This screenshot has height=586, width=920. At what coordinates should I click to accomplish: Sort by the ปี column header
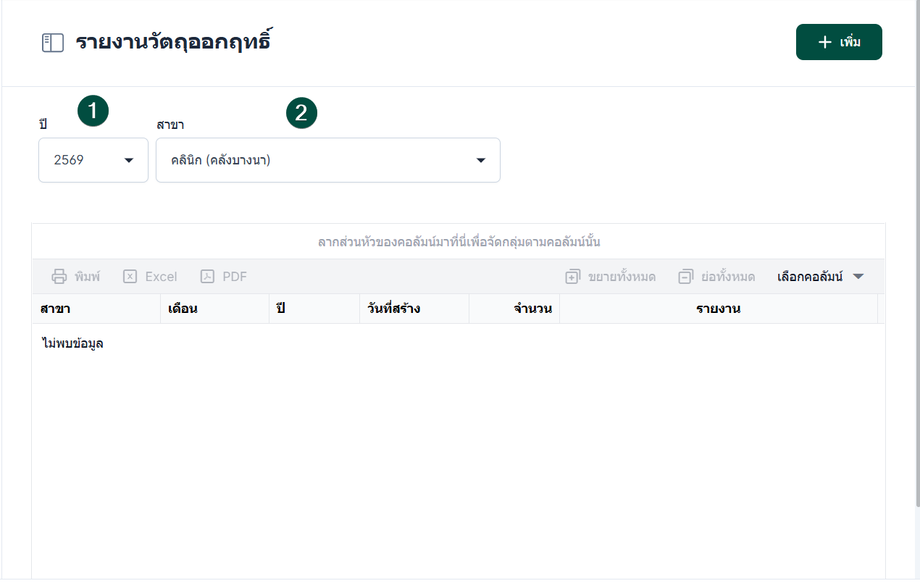(281, 309)
